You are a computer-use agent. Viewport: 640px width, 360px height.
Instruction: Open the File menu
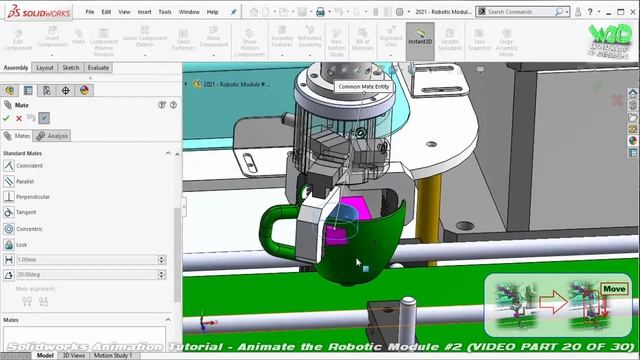click(x=90, y=12)
